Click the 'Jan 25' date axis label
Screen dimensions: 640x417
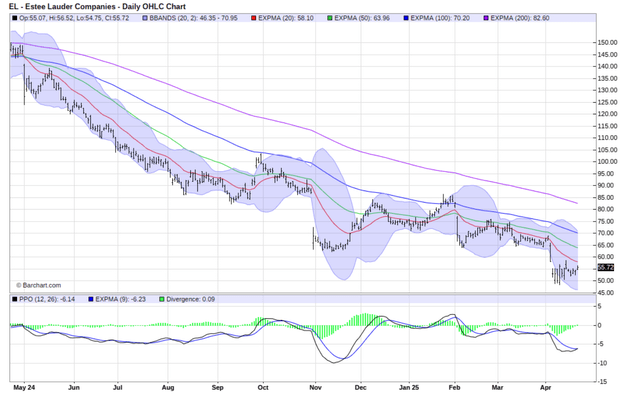[409, 388]
